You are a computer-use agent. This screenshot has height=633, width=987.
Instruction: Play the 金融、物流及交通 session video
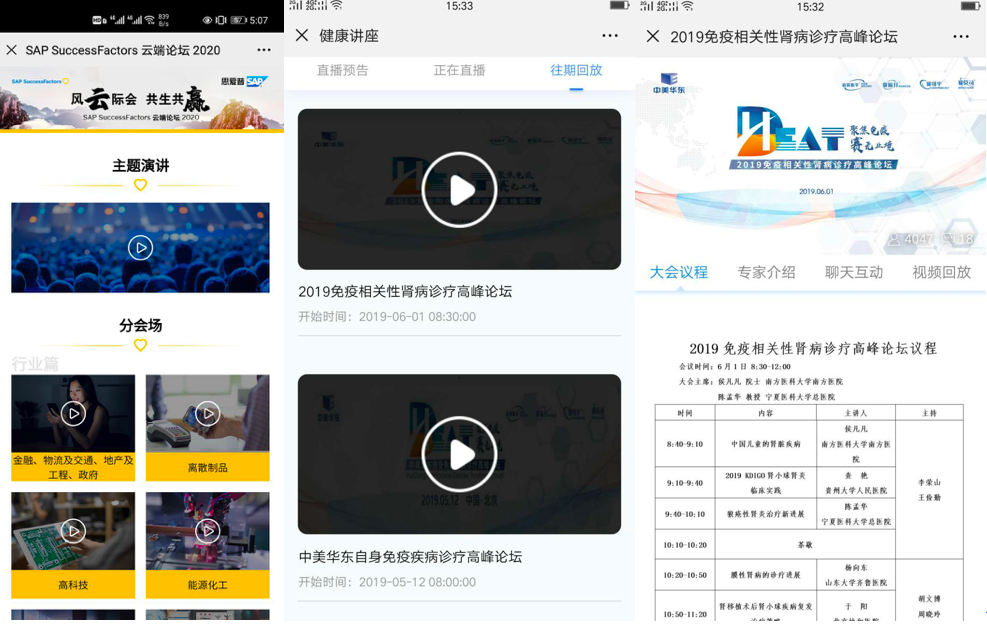tap(74, 414)
